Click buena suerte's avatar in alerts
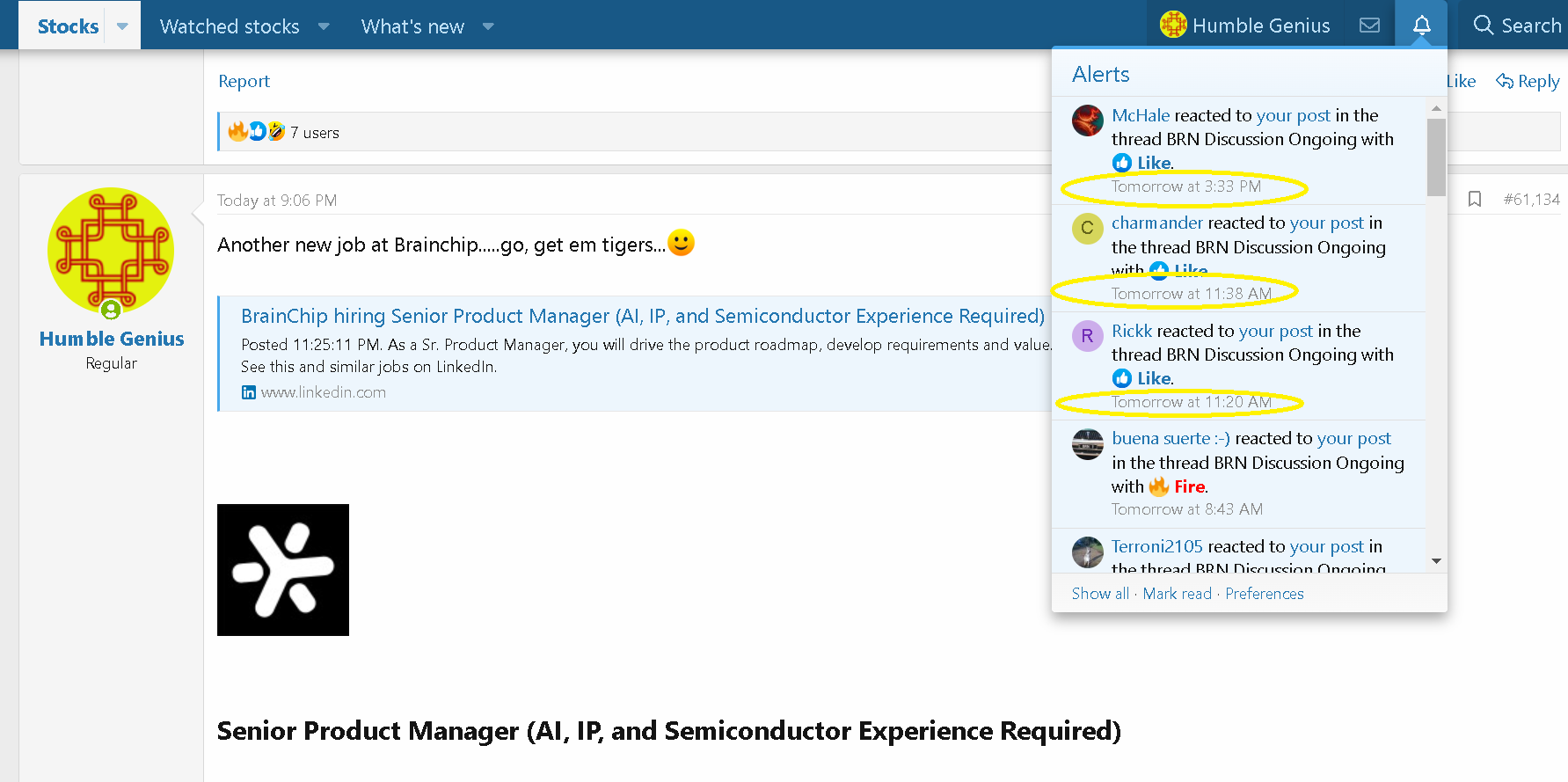Screen dimensions: 1568x782 pos(1087,444)
